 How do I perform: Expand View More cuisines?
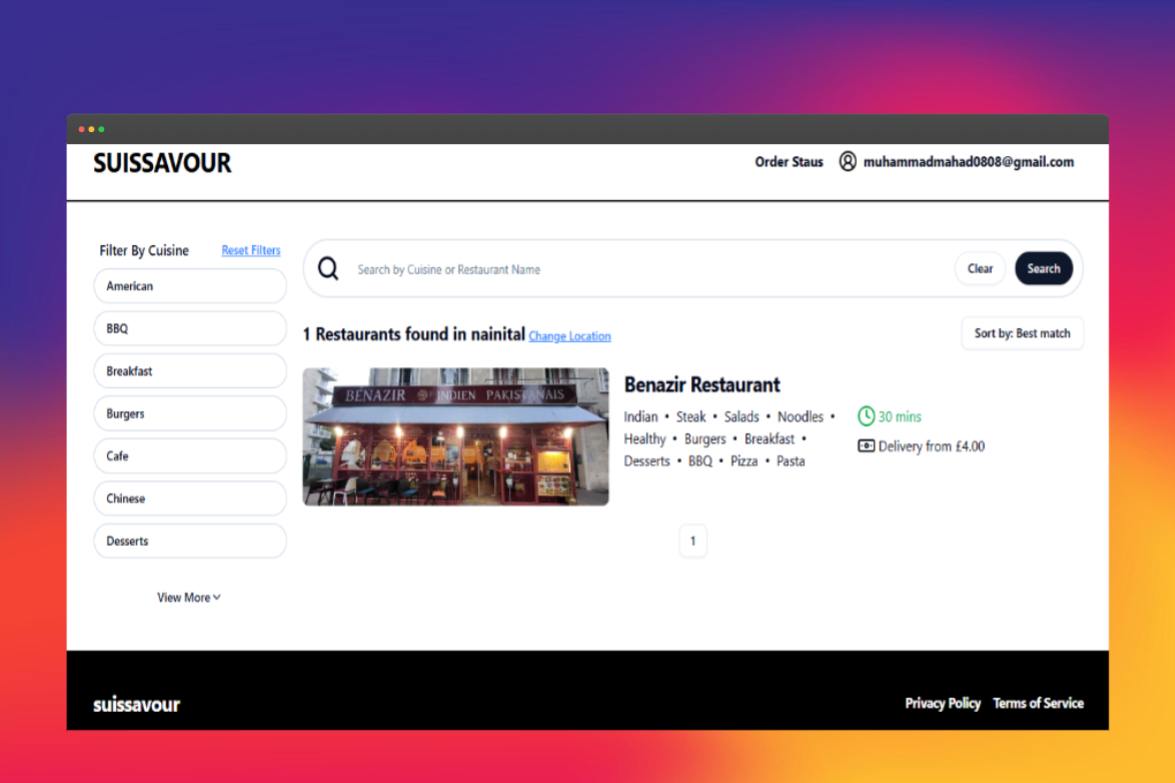pos(189,598)
